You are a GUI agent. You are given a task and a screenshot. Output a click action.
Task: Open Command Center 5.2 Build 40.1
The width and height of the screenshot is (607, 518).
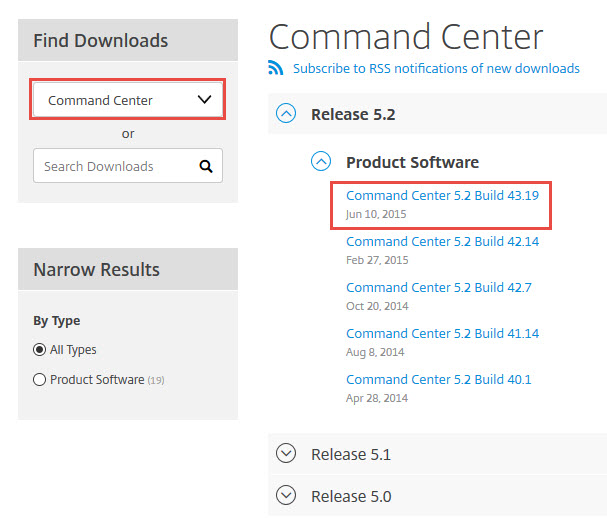pyautogui.click(x=439, y=380)
